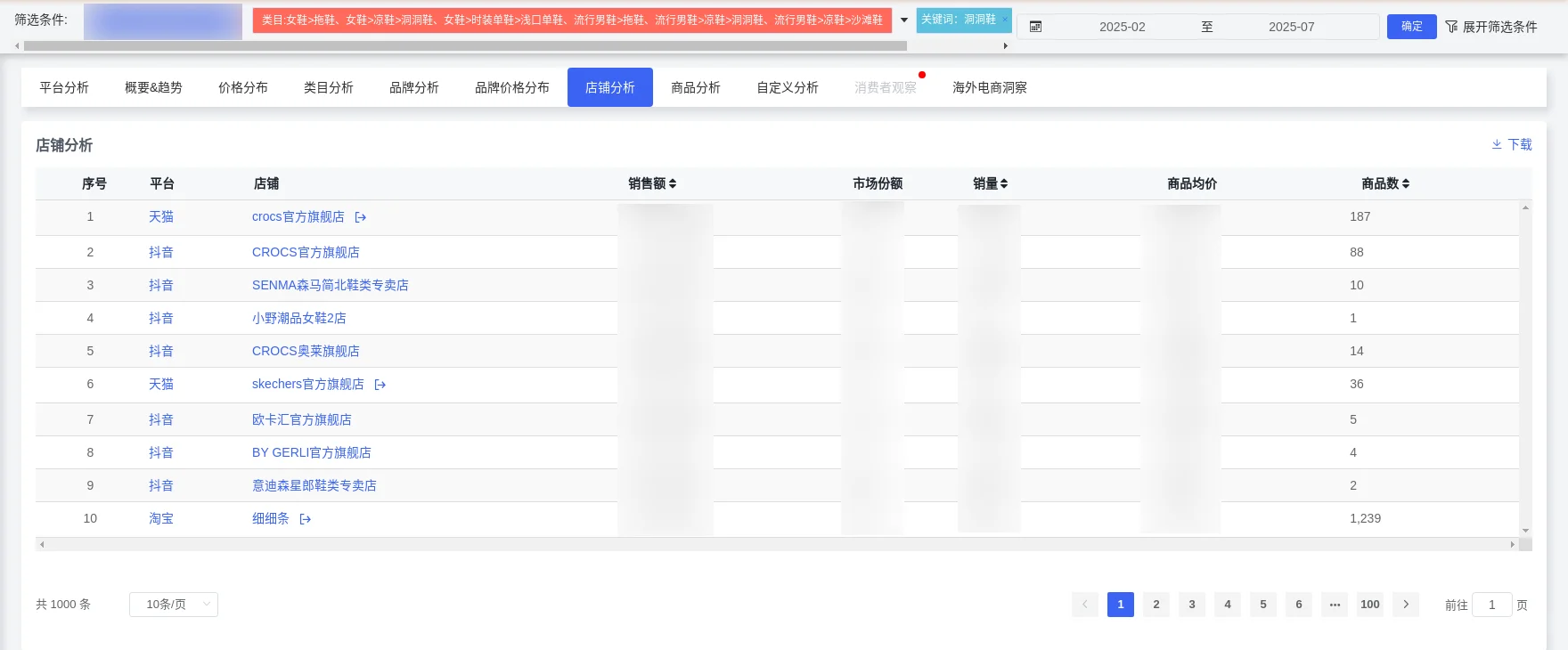Open 欧卡汇官方旗舰店 store link

pyautogui.click(x=302, y=420)
